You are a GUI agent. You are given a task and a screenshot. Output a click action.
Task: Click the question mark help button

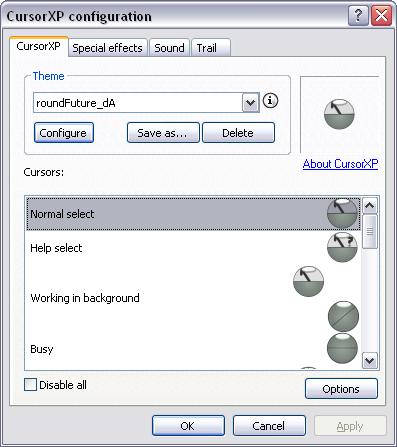tap(358, 16)
